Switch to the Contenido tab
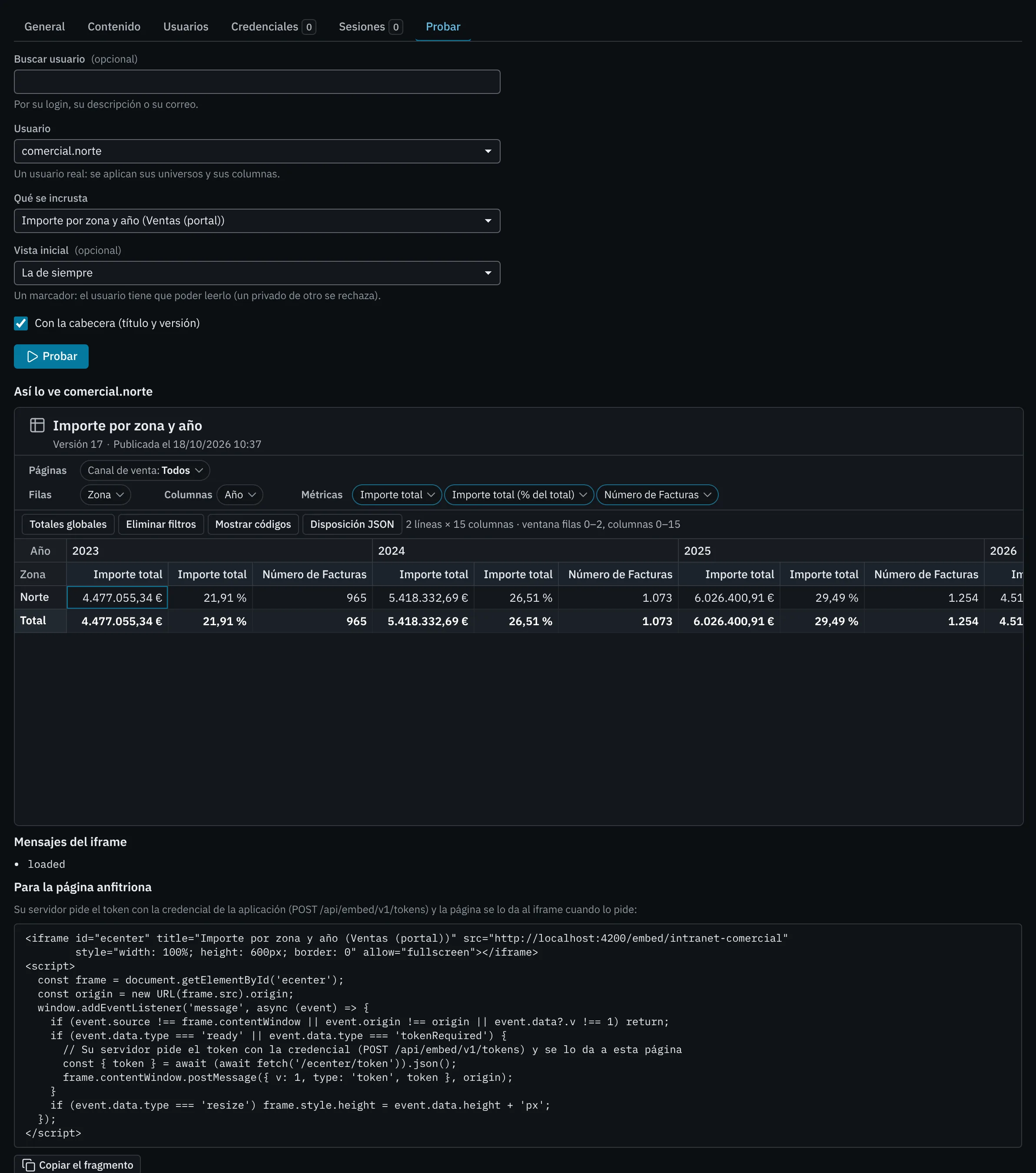This screenshot has height=1173, width=1036. point(114,27)
